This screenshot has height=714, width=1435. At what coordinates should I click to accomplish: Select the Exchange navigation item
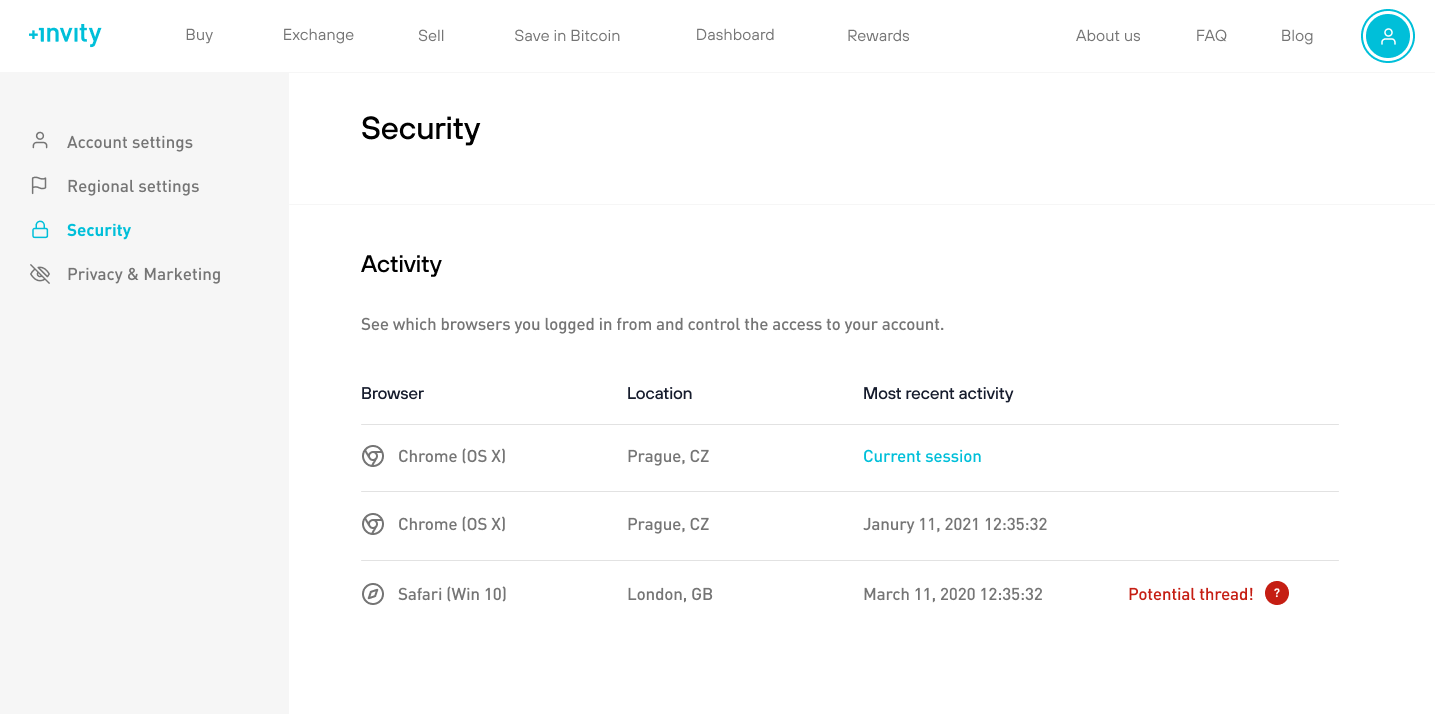coord(318,35)
